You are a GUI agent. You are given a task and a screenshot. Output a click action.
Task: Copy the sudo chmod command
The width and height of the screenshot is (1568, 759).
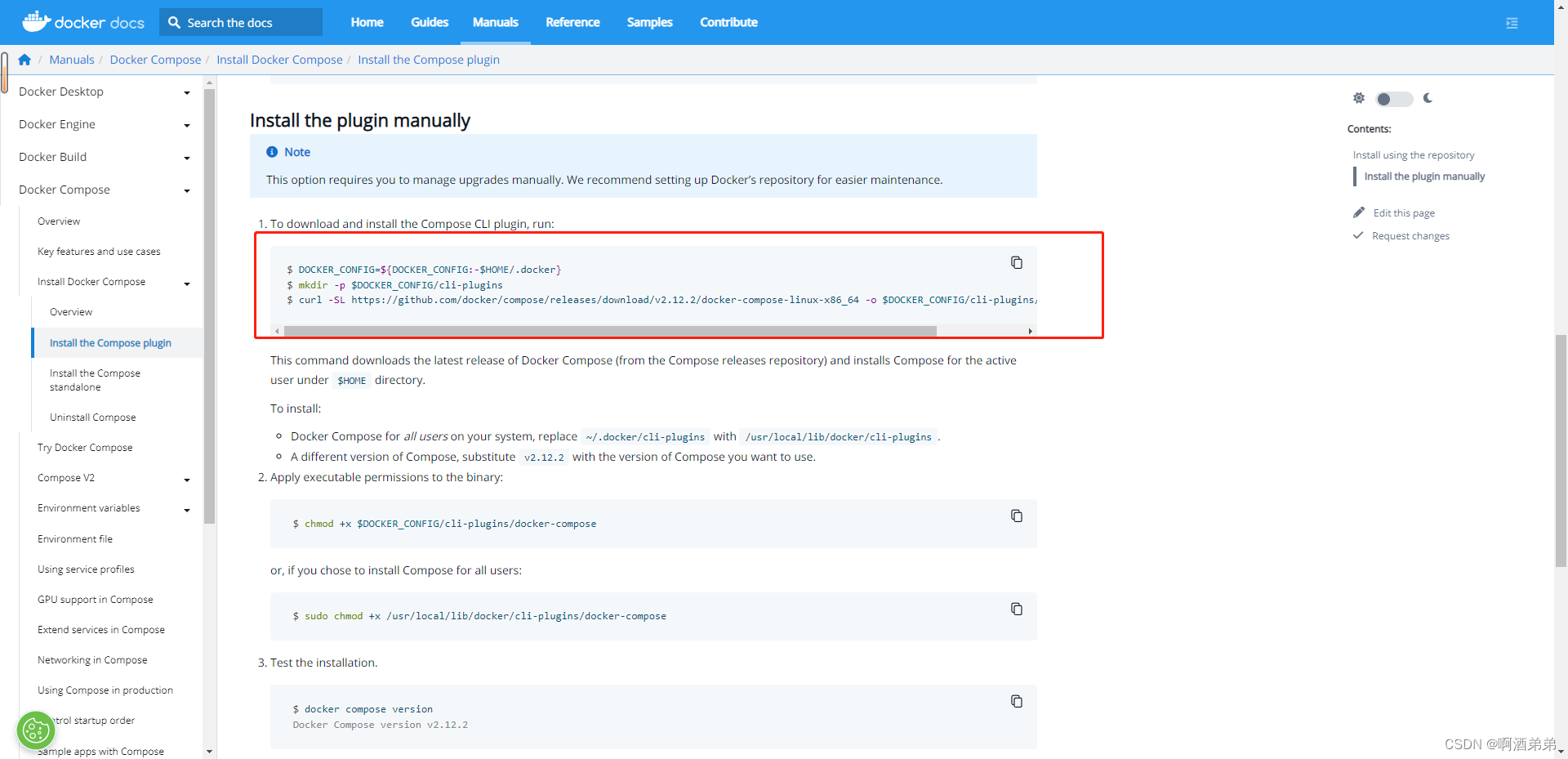click(x=1017, y=609)
